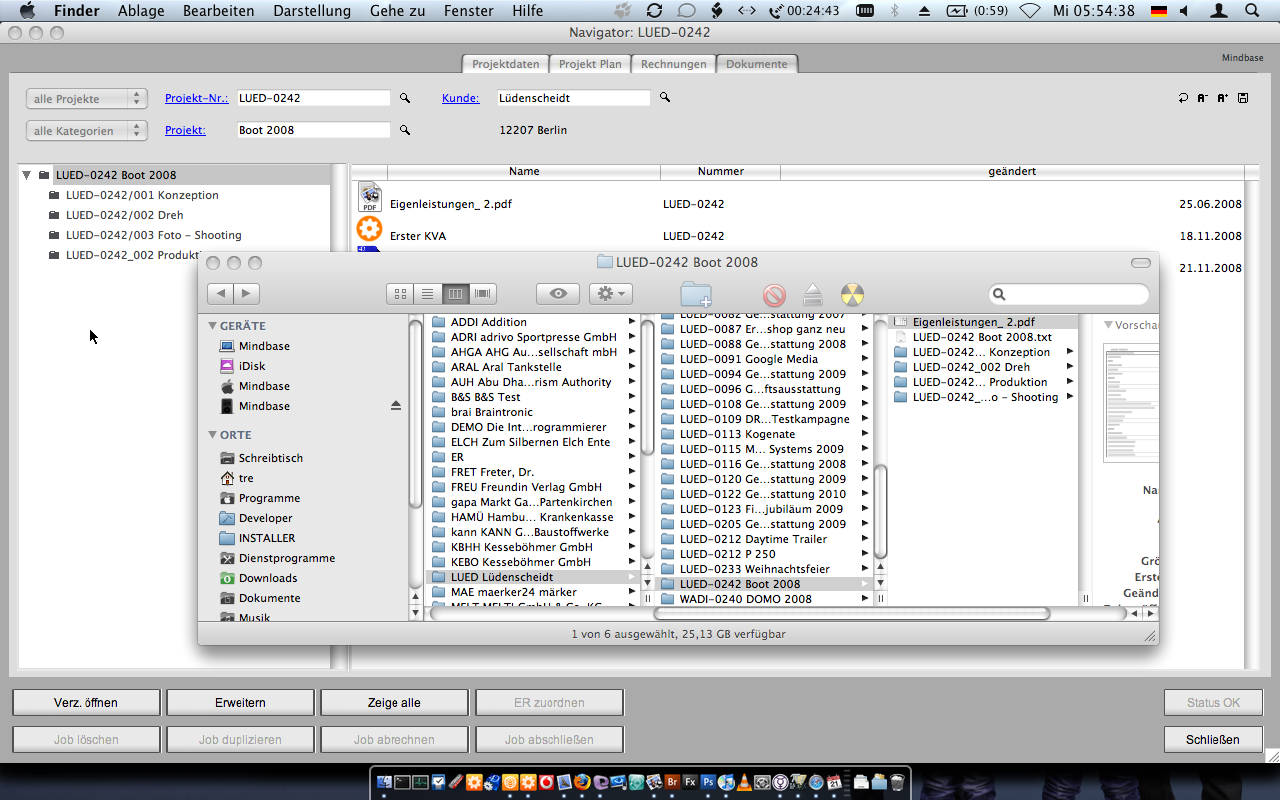The height and width of the screenshot is (800, 1280).
Task: Open the Darstellung menu in menu bar
Action: (313, 11)
